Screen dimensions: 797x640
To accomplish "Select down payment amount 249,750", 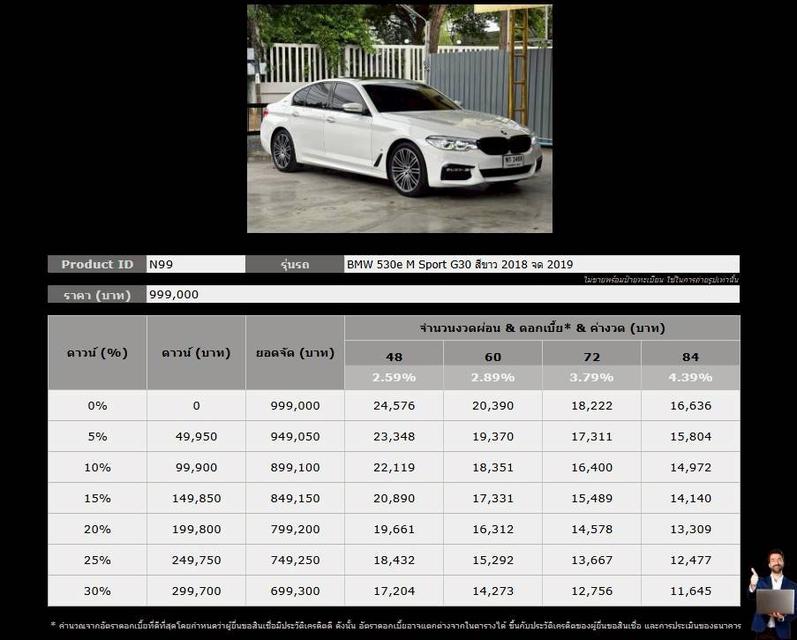I will [x=196, y=560].
